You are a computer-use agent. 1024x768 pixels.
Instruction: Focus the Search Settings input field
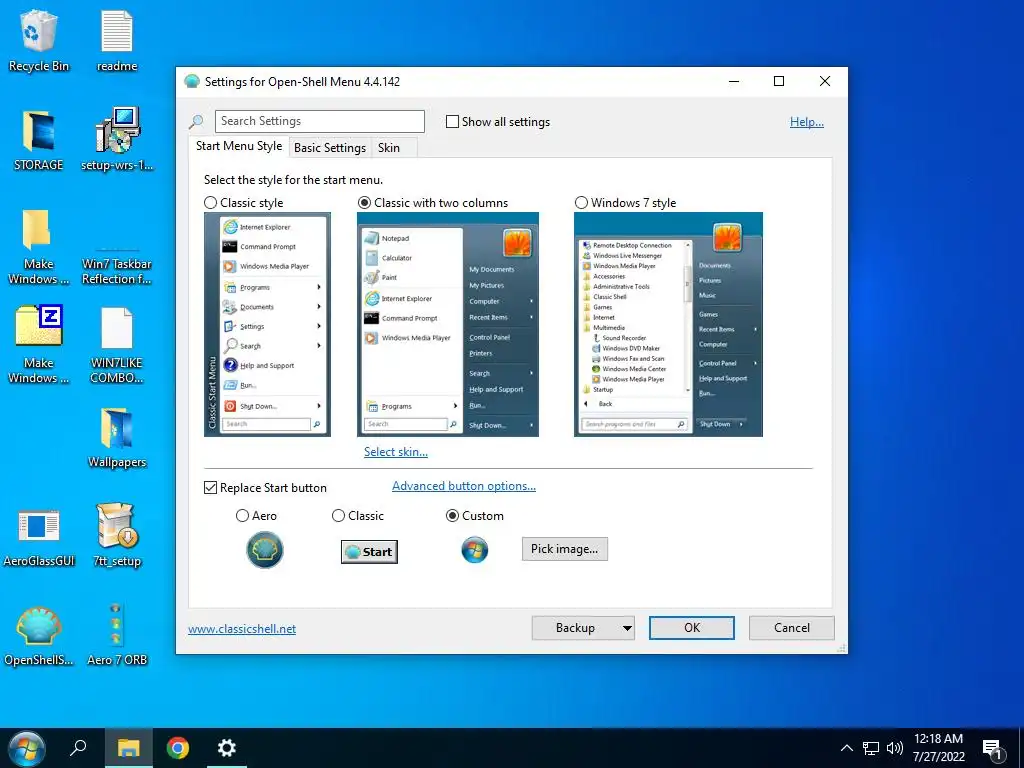319,121
